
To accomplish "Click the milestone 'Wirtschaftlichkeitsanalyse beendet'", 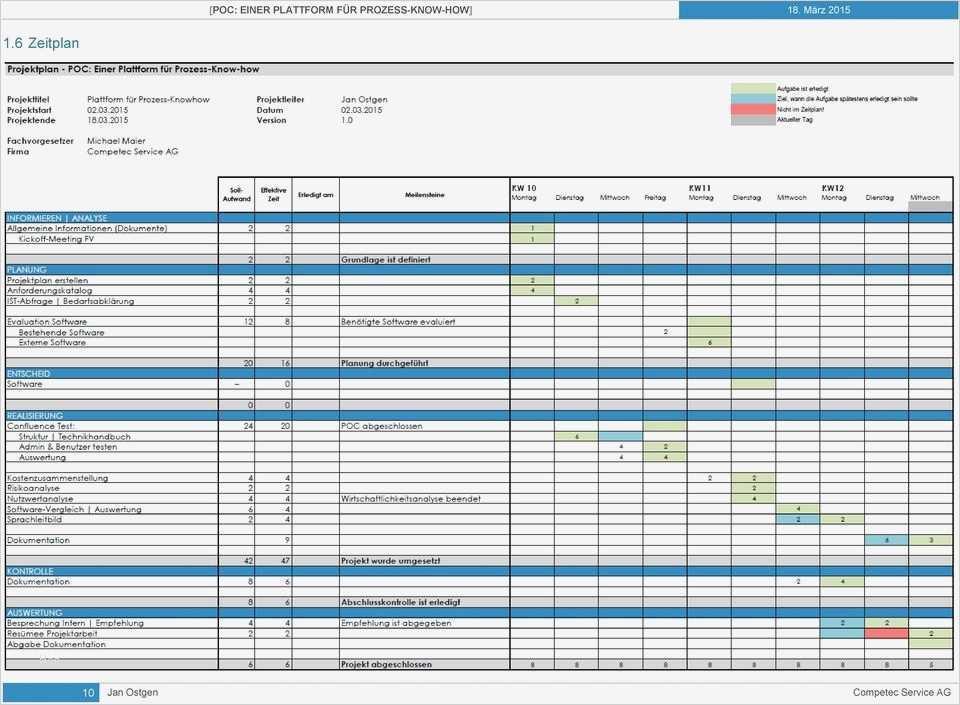I will tap(411, 499).
